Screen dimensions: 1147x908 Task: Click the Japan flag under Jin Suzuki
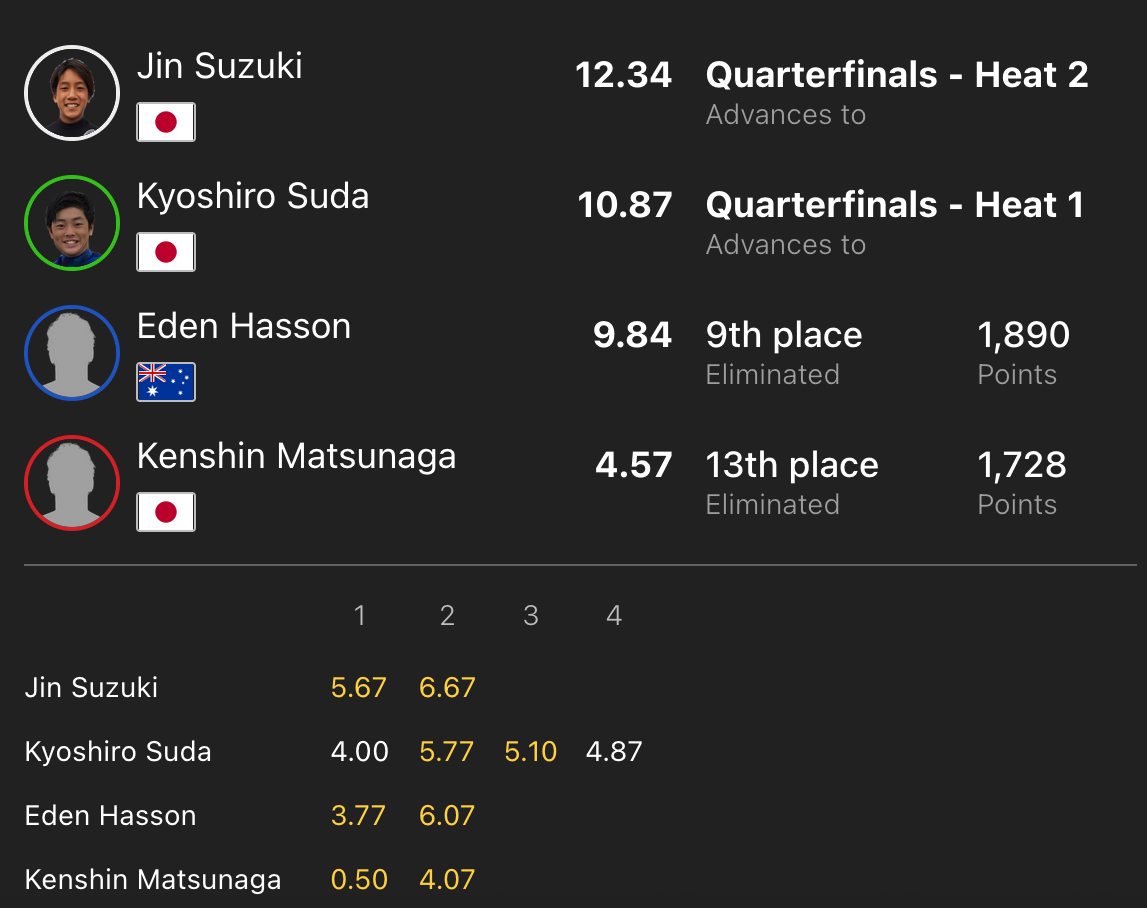(x=166, y=122)
